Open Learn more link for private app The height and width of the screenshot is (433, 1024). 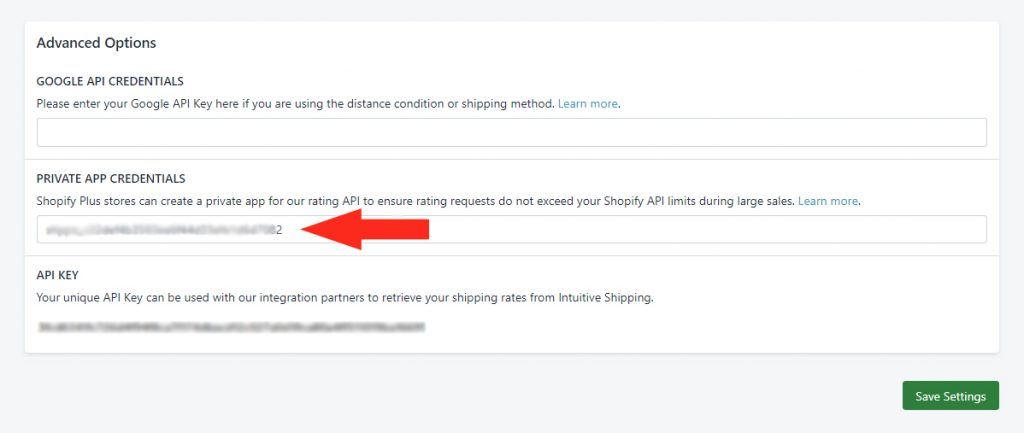tap(828, 201)
